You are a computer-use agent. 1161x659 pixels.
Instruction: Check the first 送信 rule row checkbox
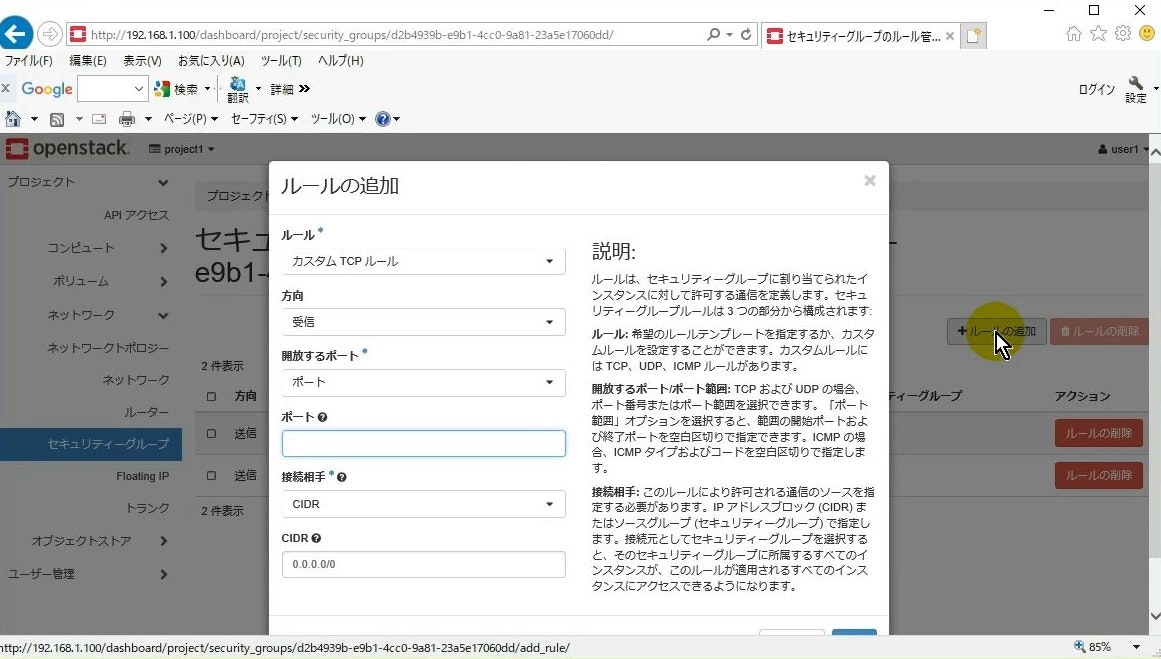click(x=211, y=433)
